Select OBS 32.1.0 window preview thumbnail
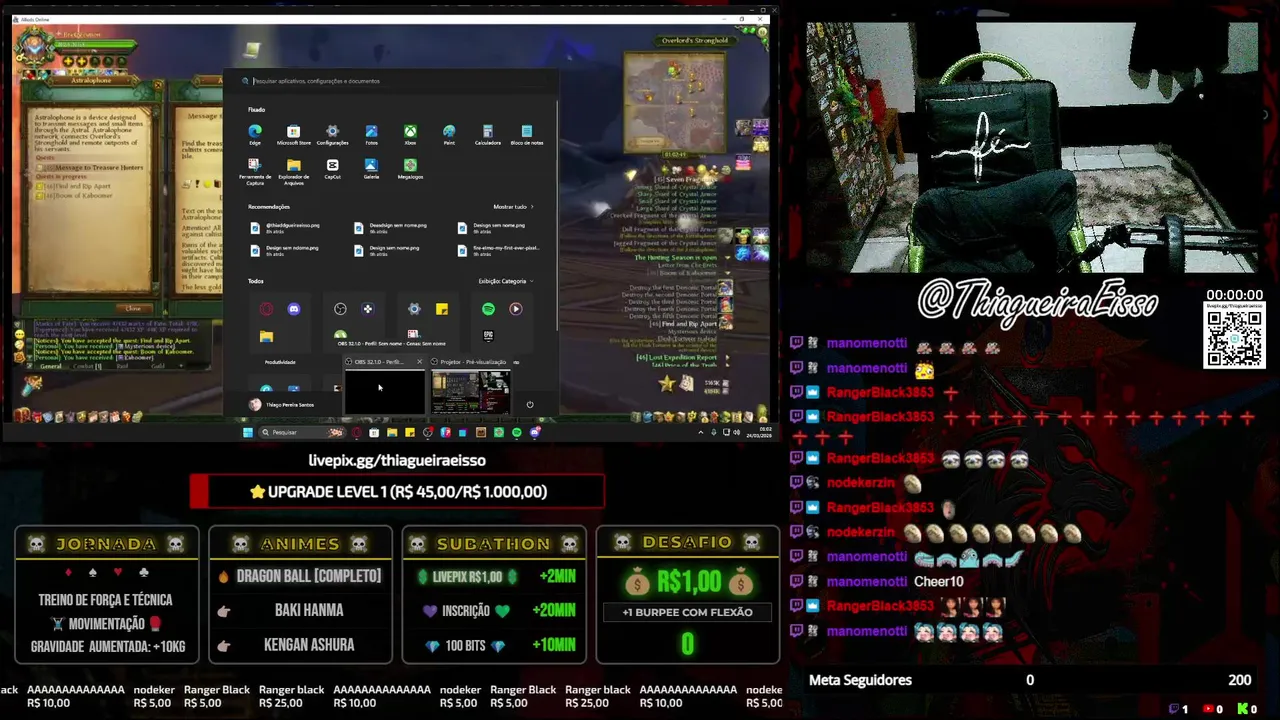This screenshot has width=1280, height=720. 385,391
